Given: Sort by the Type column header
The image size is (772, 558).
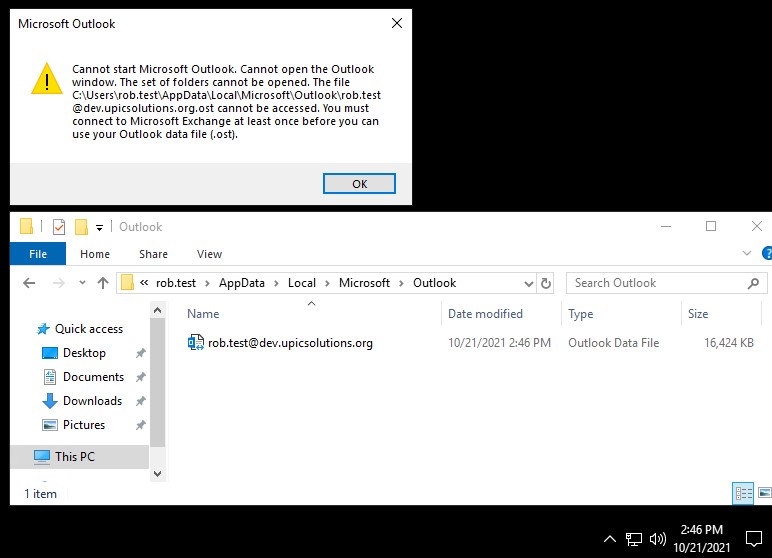Looking at the screenshot, I should (x=580, y=314).
